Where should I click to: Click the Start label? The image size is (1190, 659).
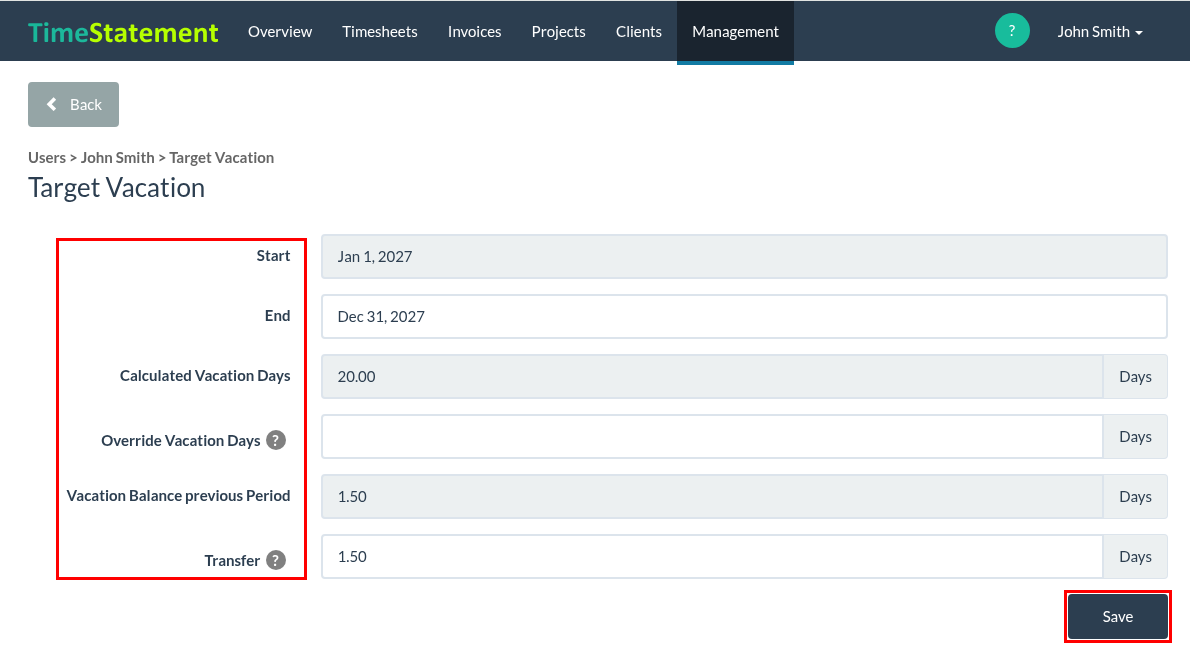pos(273,256)
